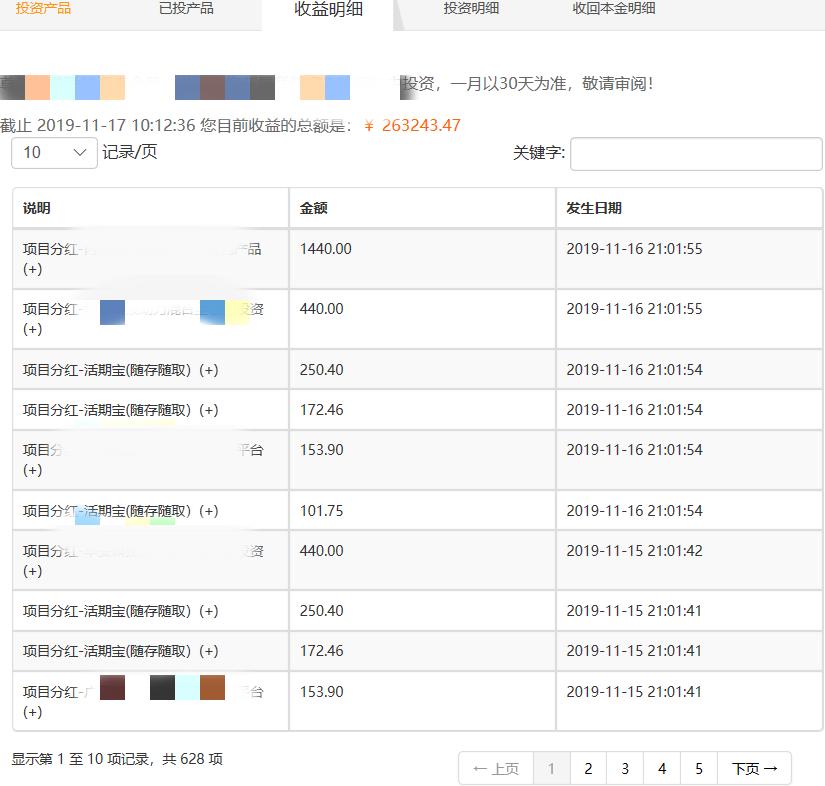Click the 上页 previous page button

[494, 768]
